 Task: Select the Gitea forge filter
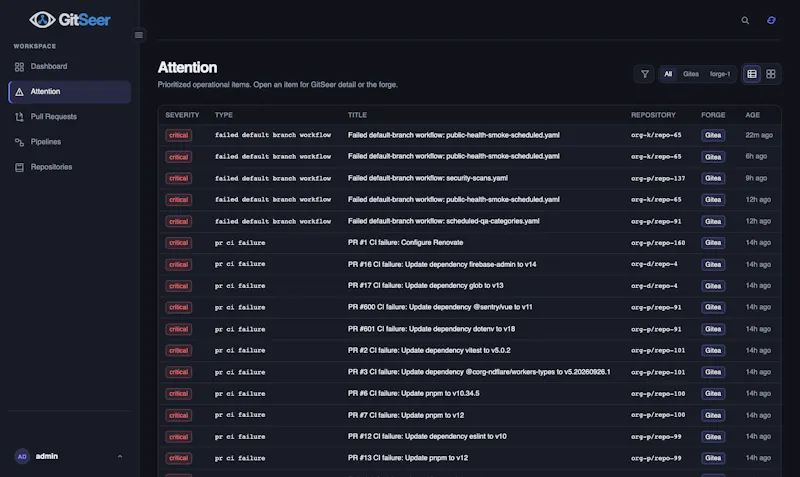point(691,74)
